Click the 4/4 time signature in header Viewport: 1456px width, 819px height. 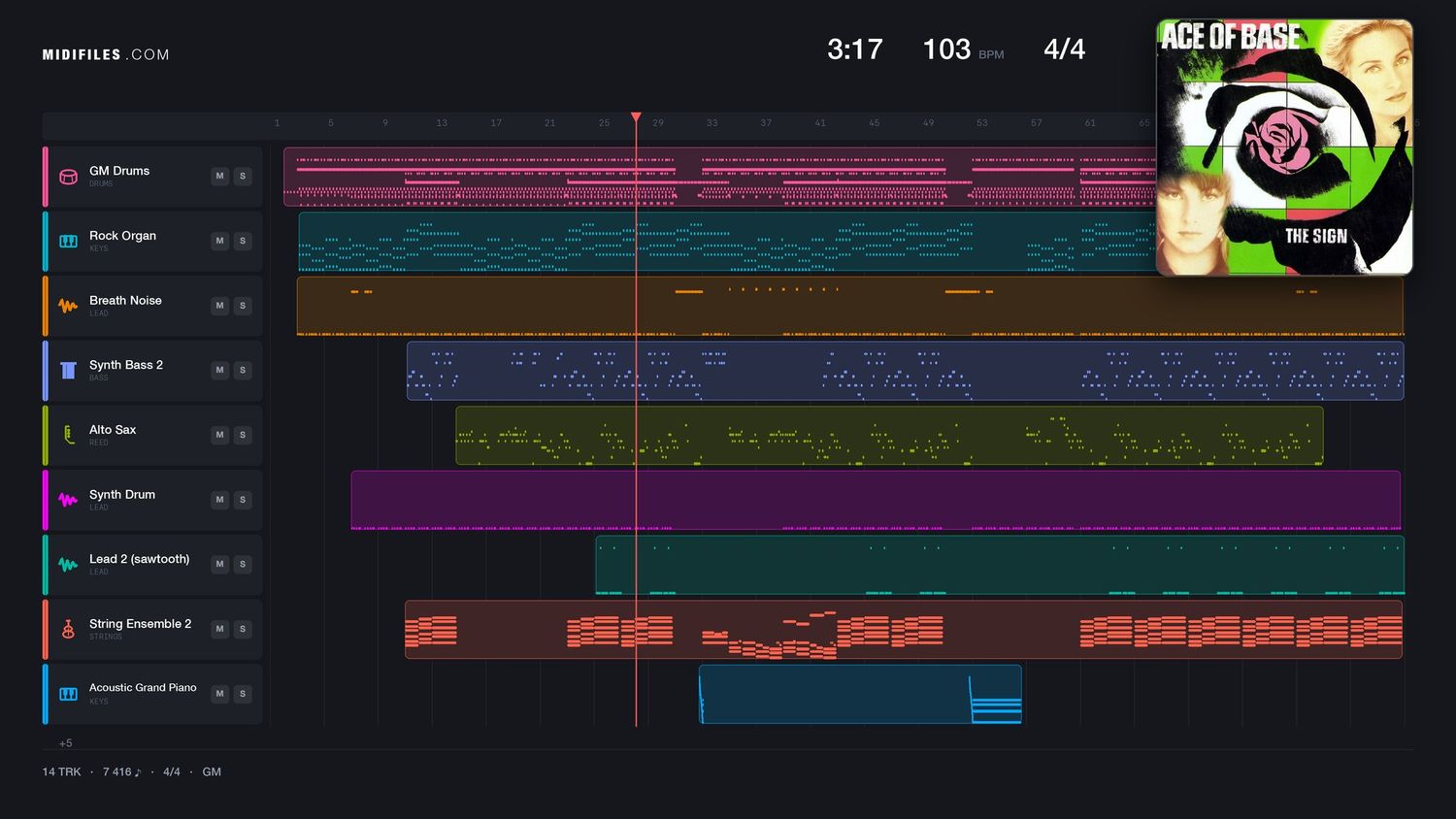(1065, 49)
